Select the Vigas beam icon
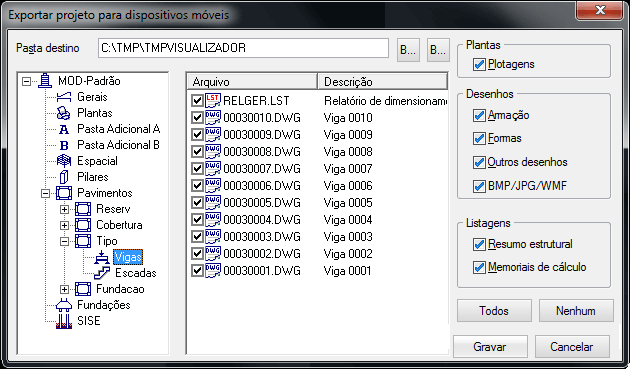 [x=102, y=257]
